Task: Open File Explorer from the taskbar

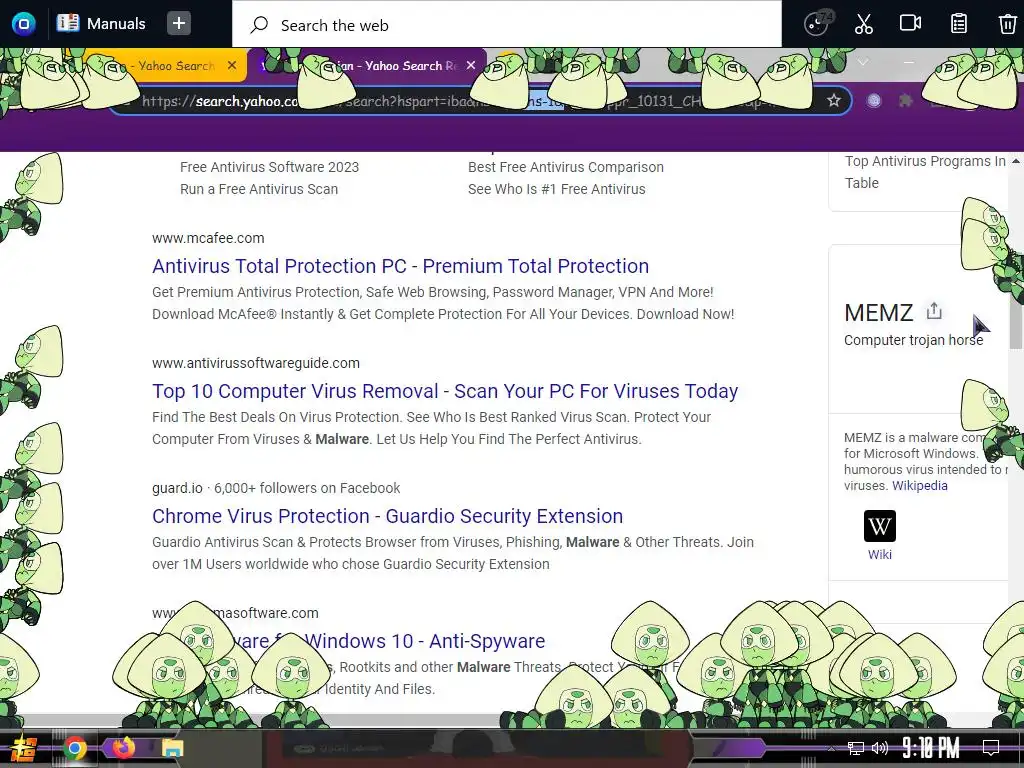Action: 172,748
